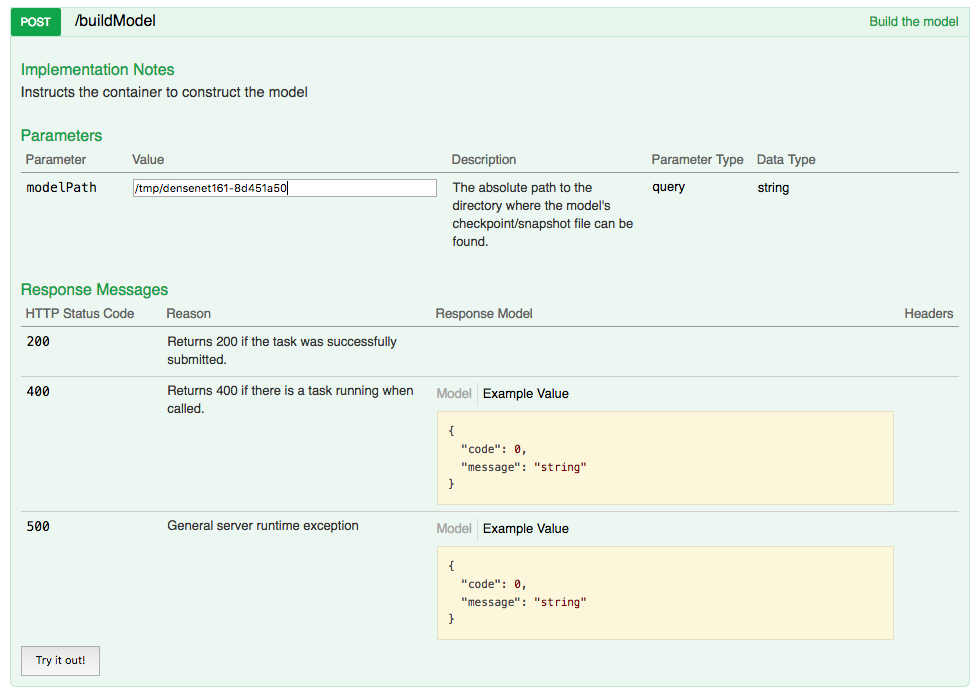Click the HTTP Status Code column header
The image size is (977, 699).
[80, 313]
